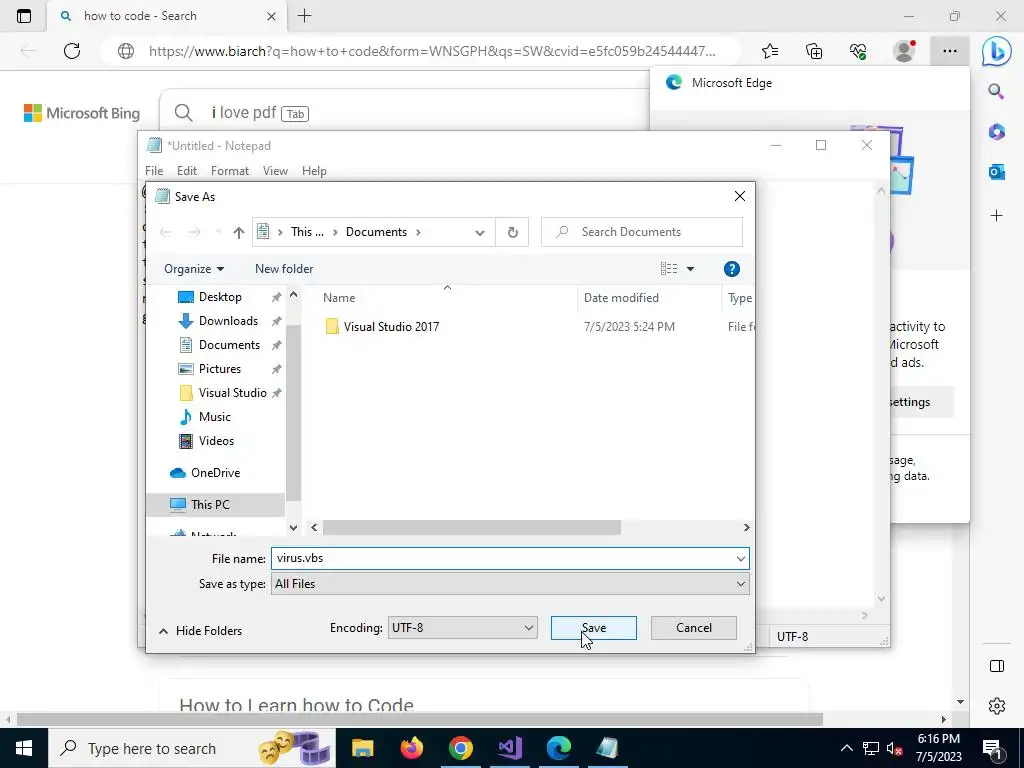Open Notepad File menu
This screenshot has height=768, width=1024.
pos(154,171)
